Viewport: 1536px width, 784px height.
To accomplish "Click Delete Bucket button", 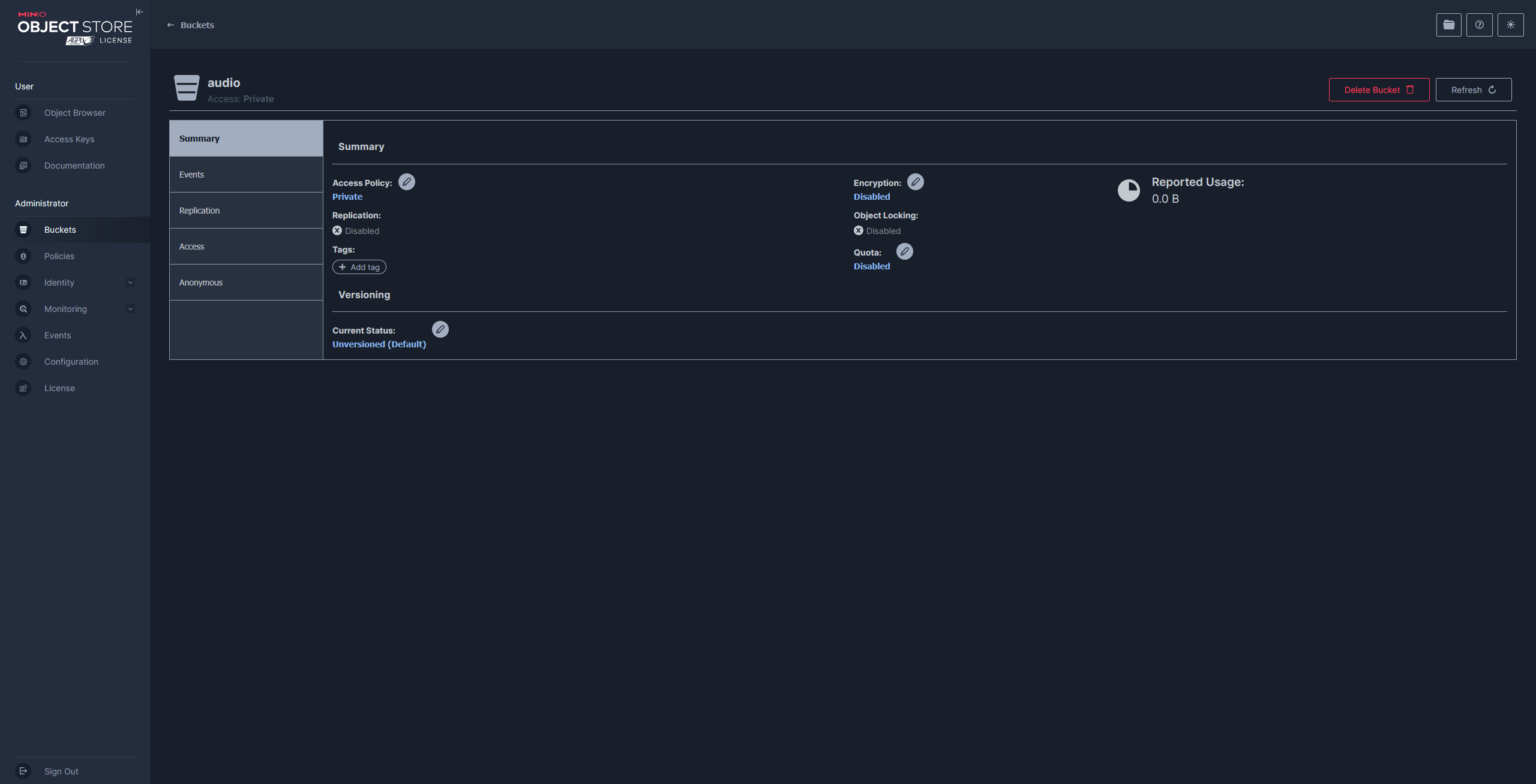I will pyautogui.click(x=1379, y=90).
